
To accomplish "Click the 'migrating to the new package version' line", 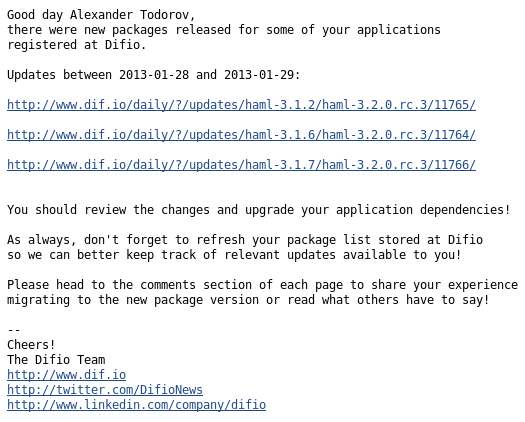I will click(x=248, y=300).
